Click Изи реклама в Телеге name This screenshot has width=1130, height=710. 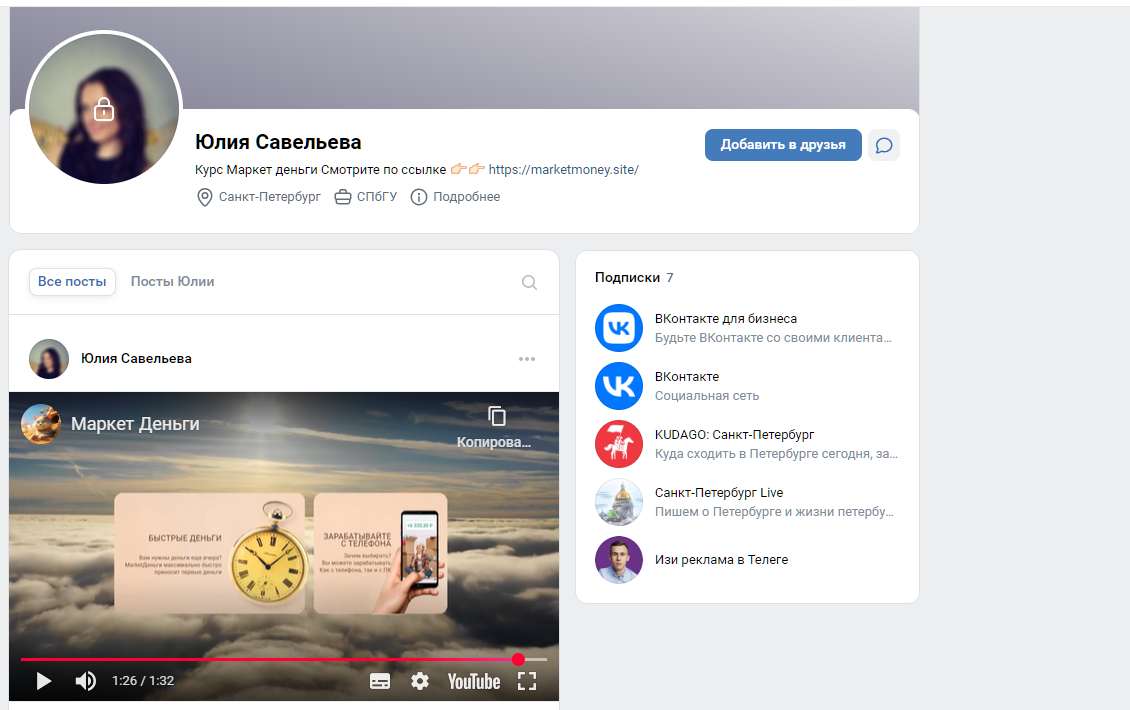721,559
